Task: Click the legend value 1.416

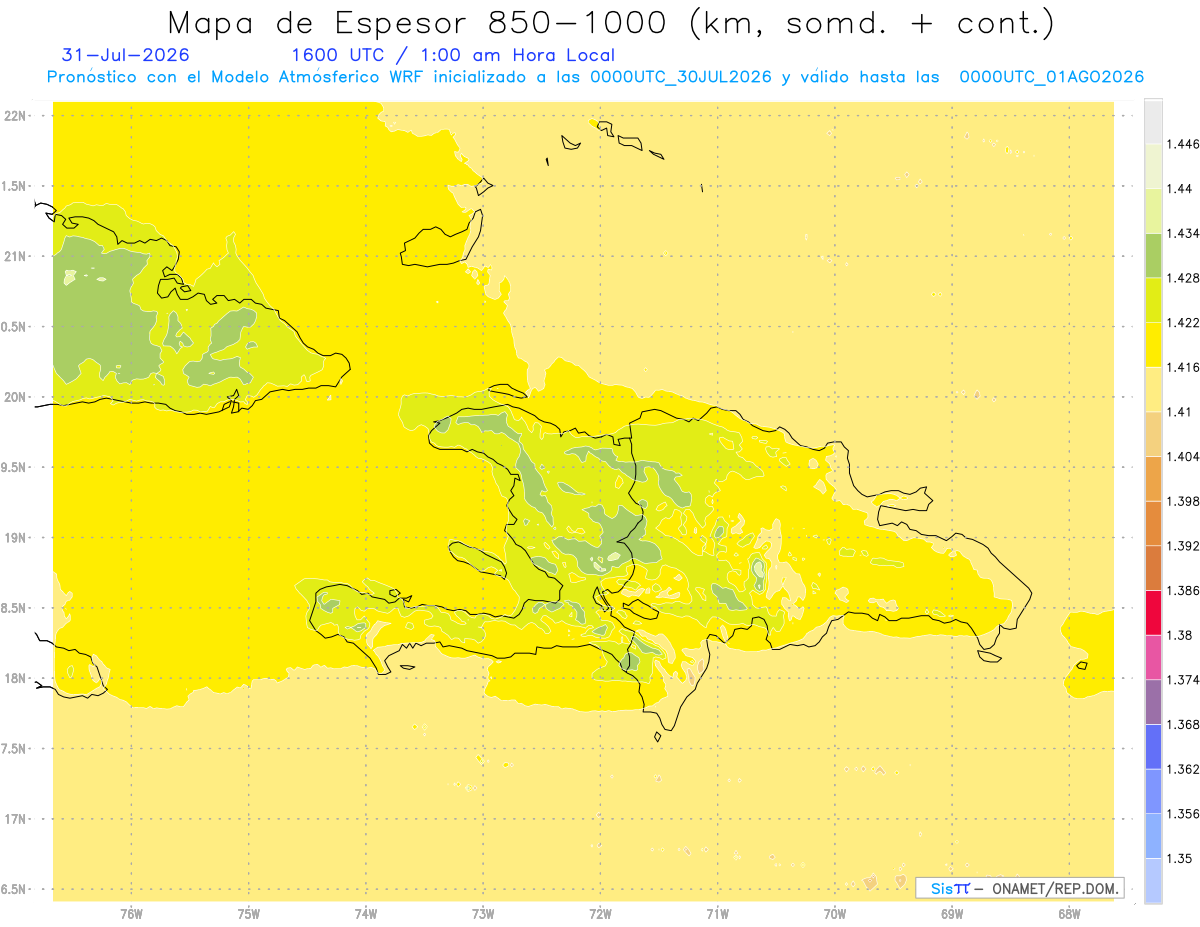Action: coord(1183,367)
